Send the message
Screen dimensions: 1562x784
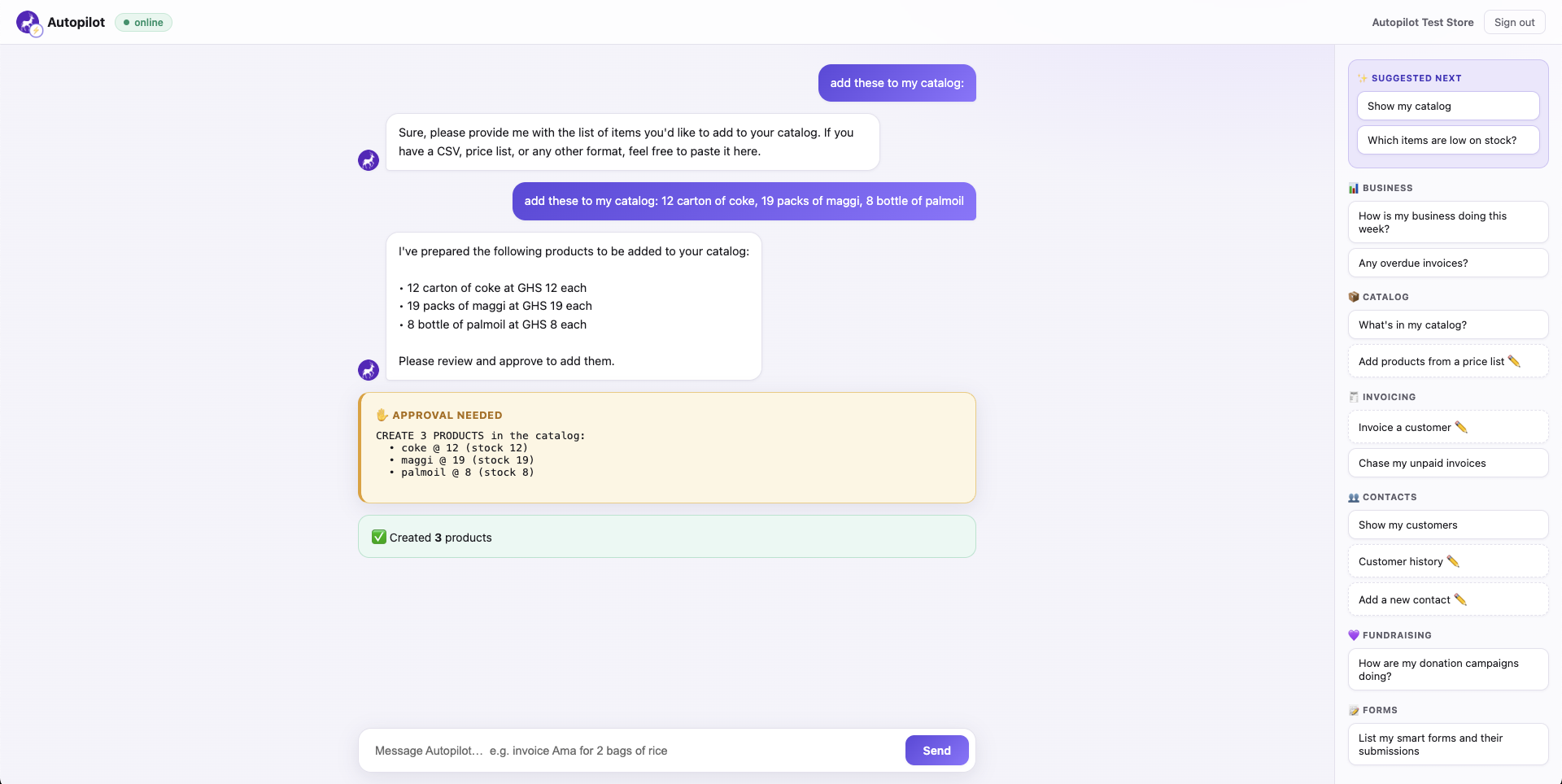[936, 751]
